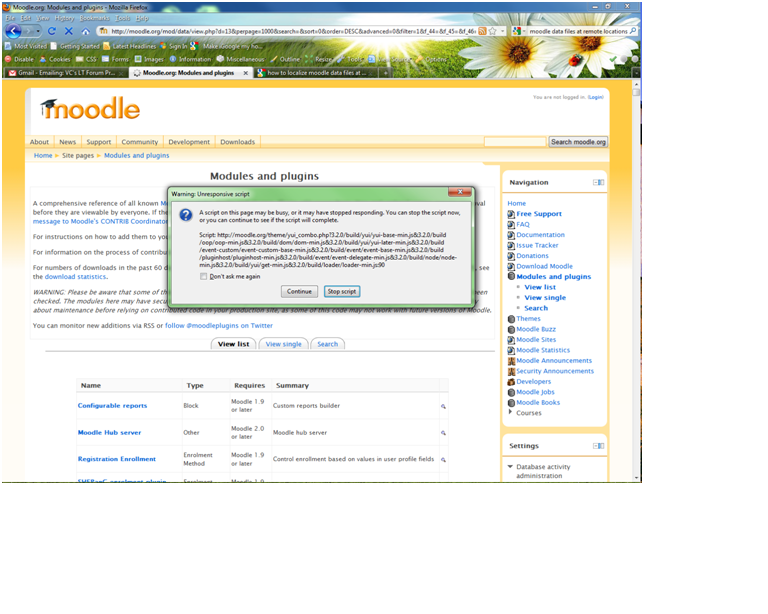Screen dimensions: 768x614
Task: Click the RSS feed icon in address bar
Action: [x=482, y=31]
